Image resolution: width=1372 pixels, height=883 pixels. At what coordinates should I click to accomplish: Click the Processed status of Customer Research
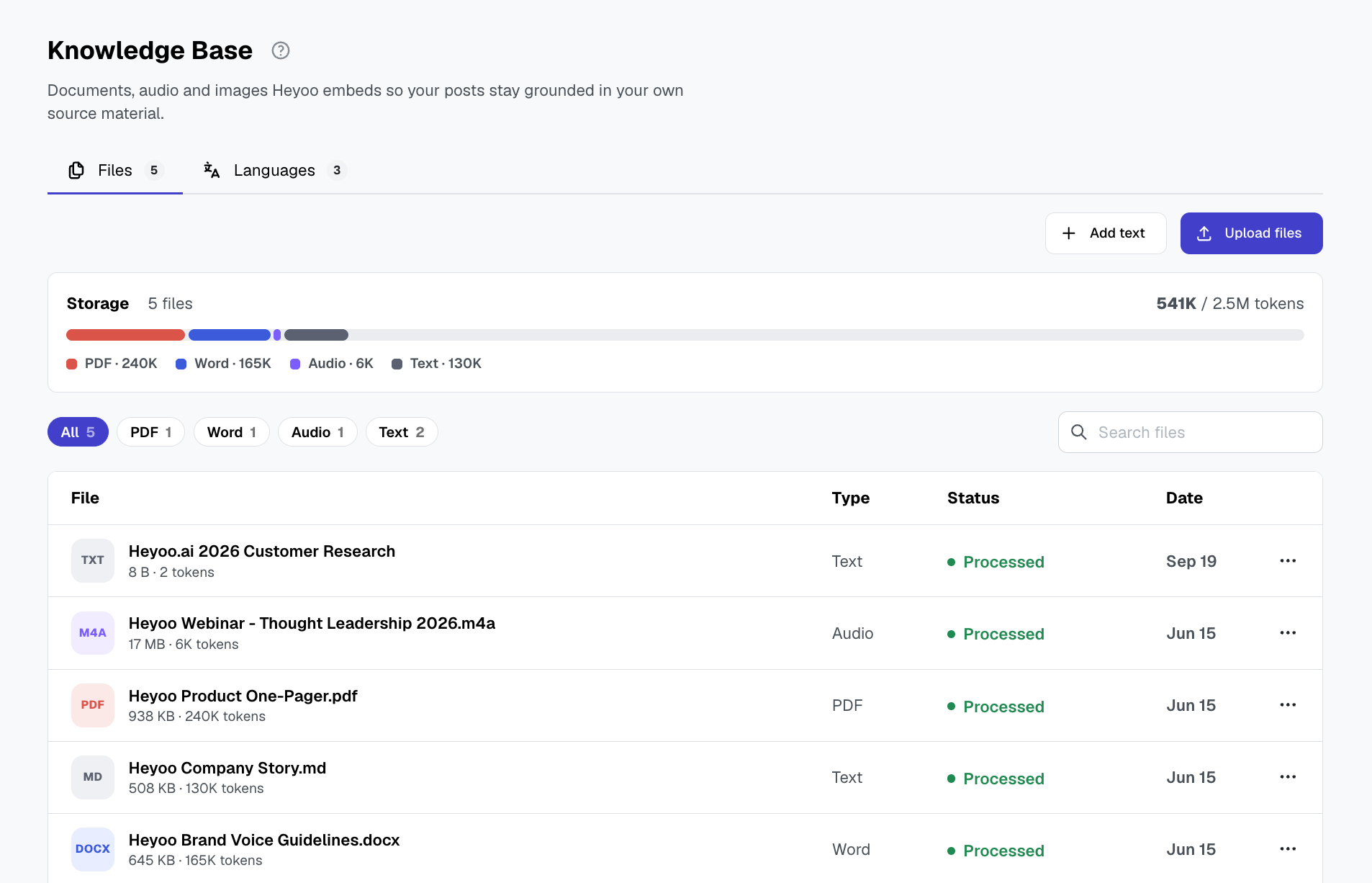(996, 562)
